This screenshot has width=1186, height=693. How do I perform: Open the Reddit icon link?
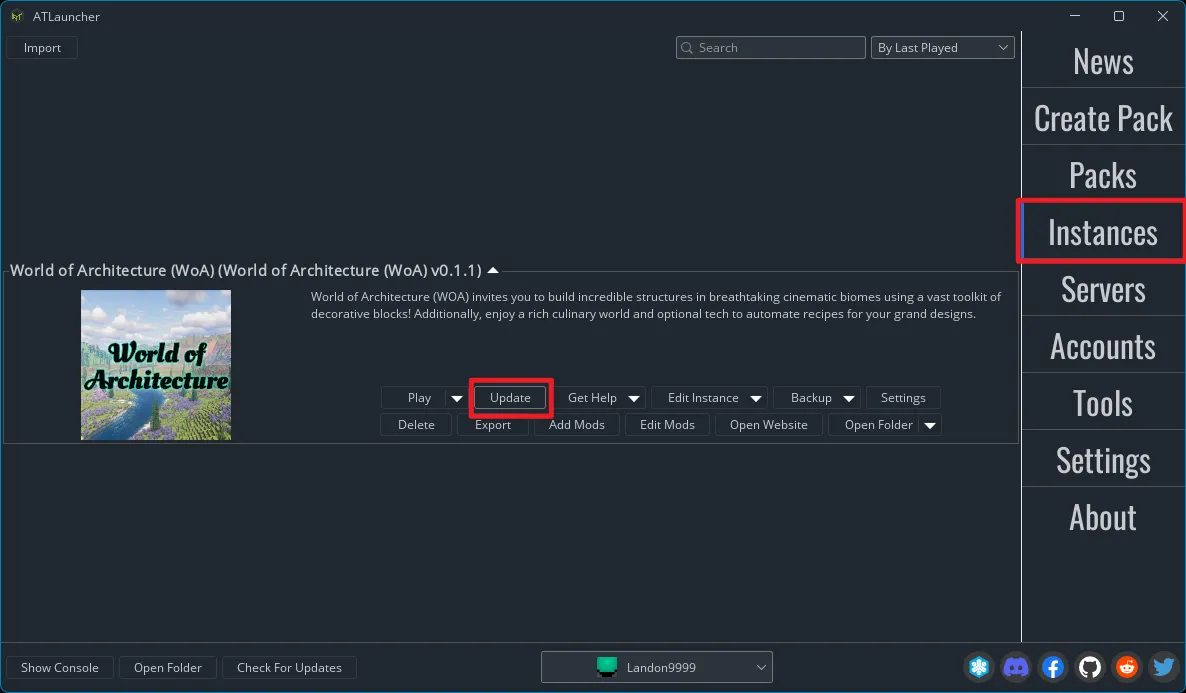click(x=1127, y=667)
